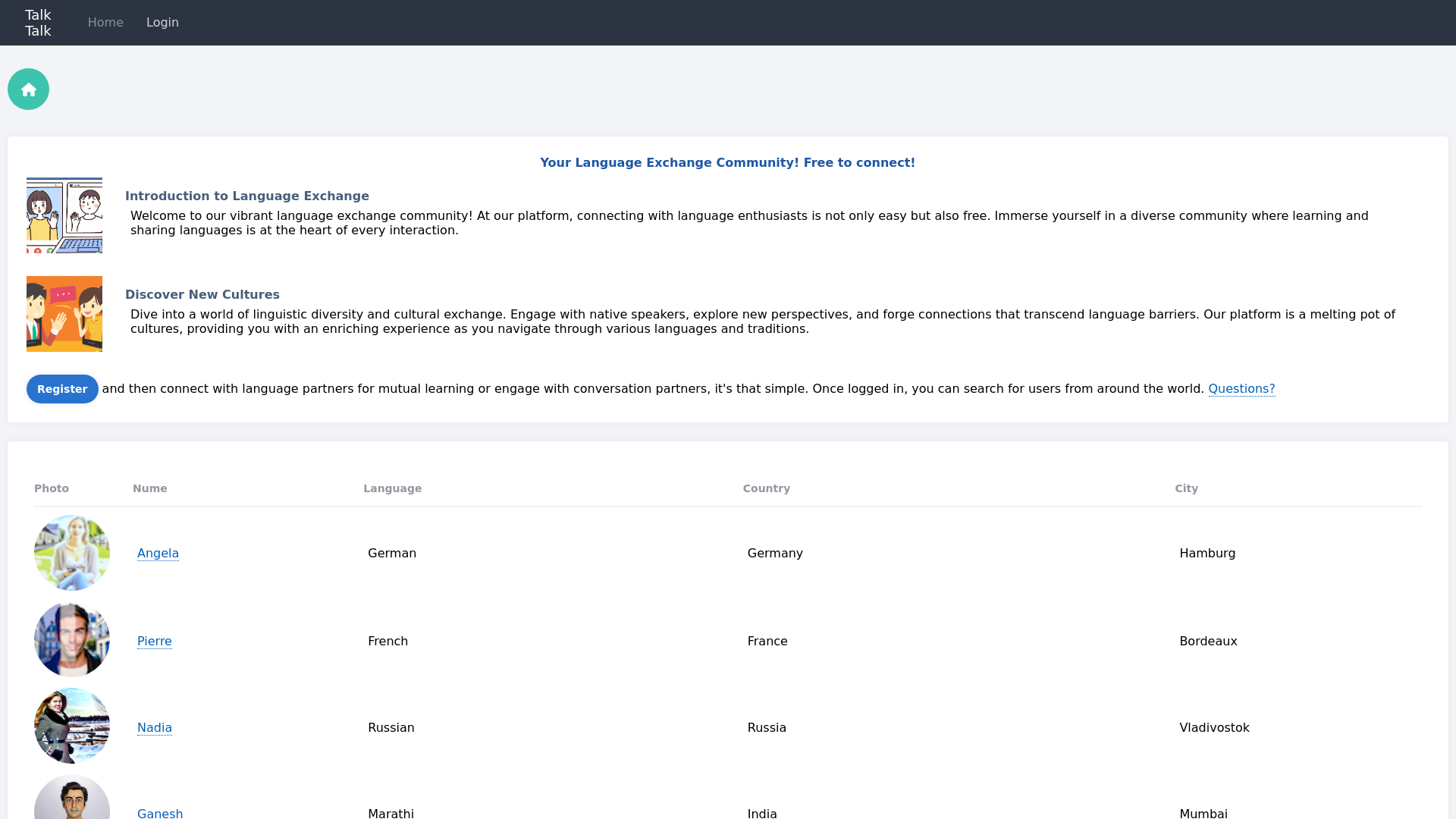Image resolution: width=1456 pixels, height=819 pixels.
Task: Click the Country column header
Action: [767, 488]
